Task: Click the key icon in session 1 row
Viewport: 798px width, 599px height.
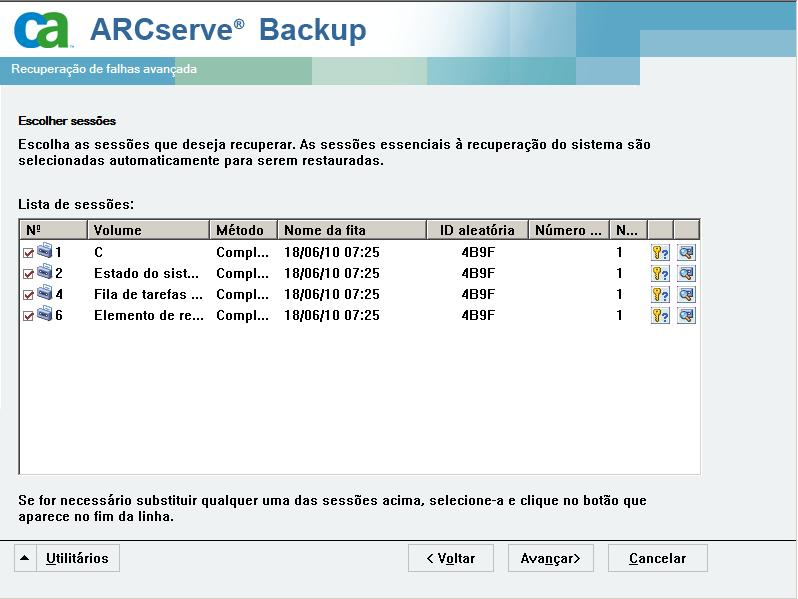Action: pos(660,252)
